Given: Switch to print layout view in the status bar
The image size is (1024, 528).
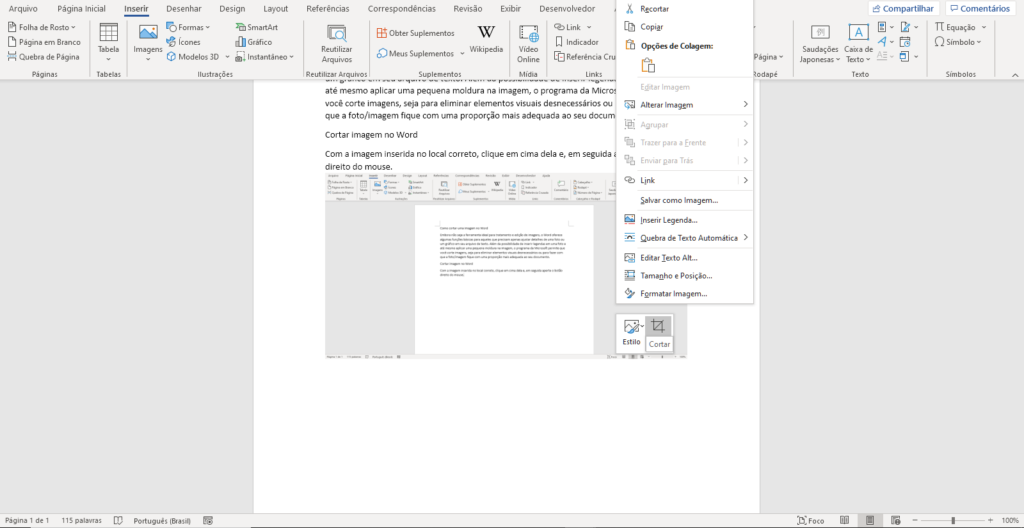Looking at the screenshot, I should (x=869, y=521).
